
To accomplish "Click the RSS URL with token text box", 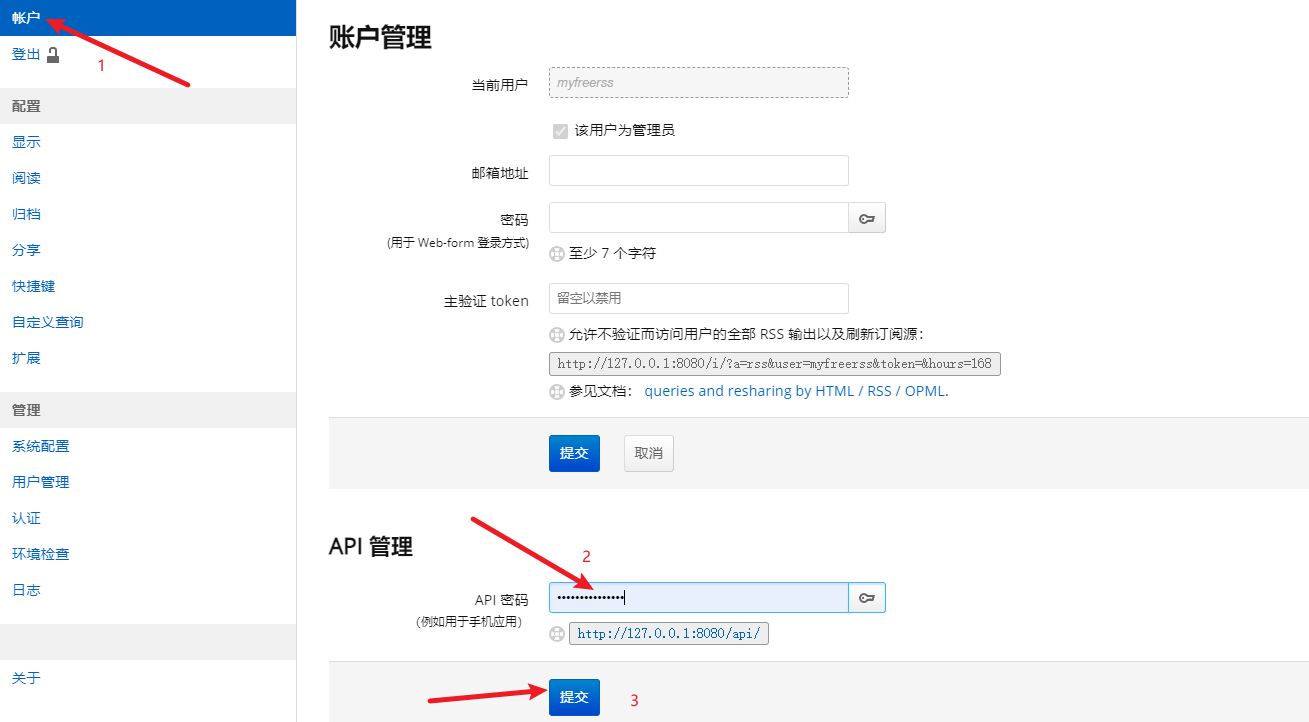I will [775, 363].
